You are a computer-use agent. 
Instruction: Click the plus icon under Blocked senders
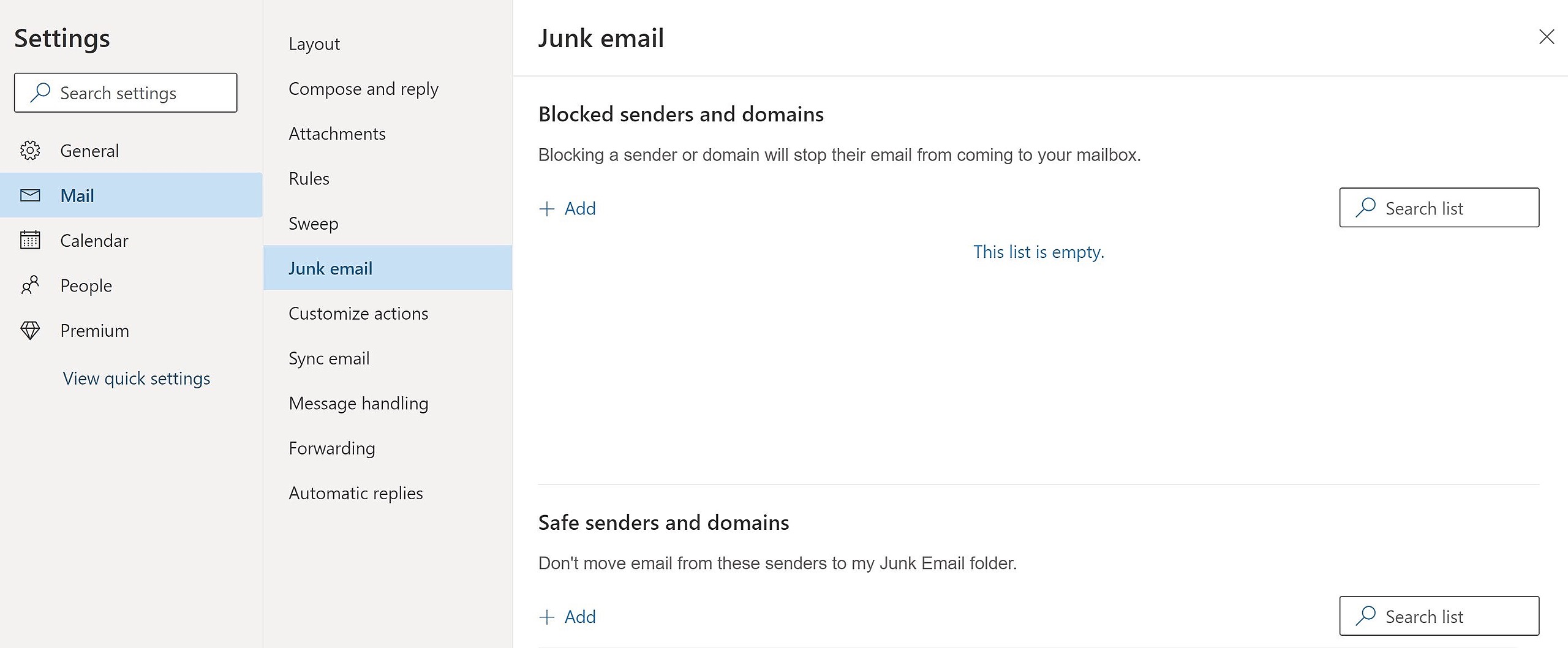[x=547, y=209]
